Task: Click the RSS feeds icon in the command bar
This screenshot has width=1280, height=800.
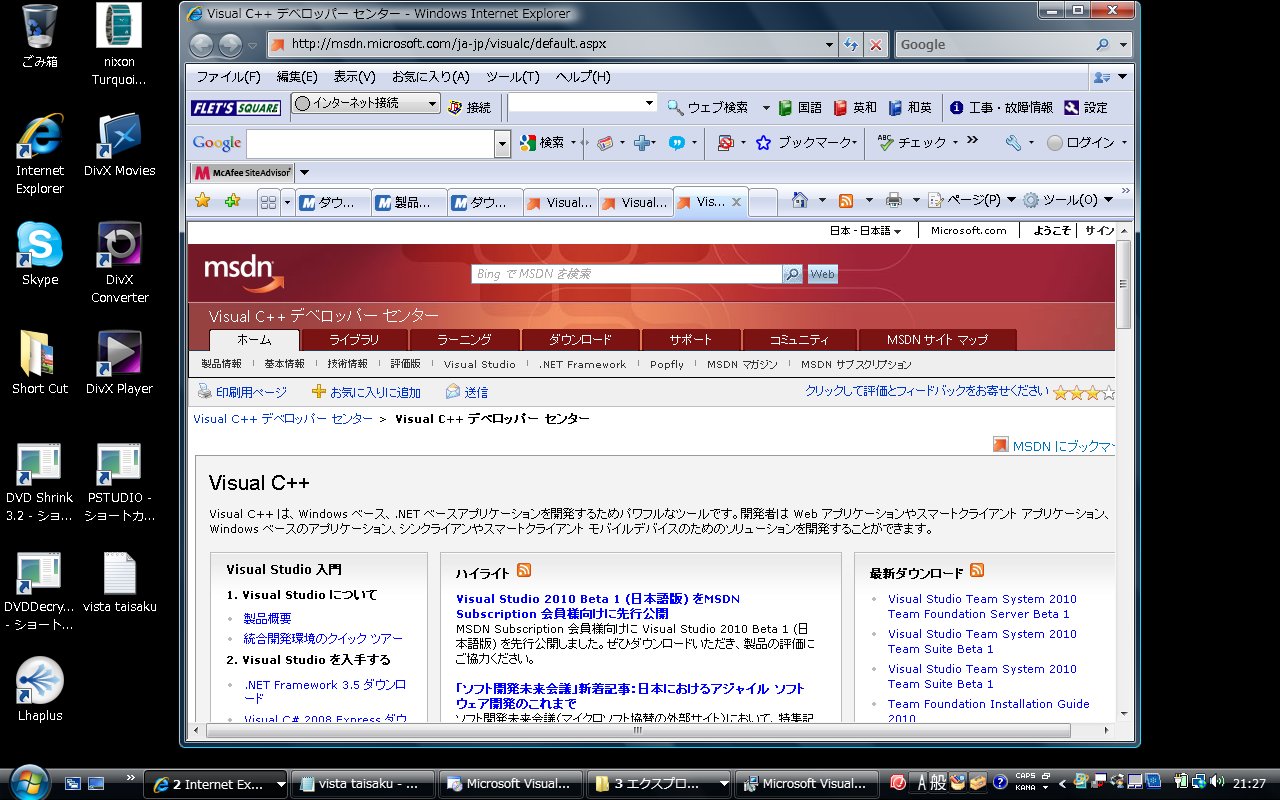Action: tap(846, 200)
